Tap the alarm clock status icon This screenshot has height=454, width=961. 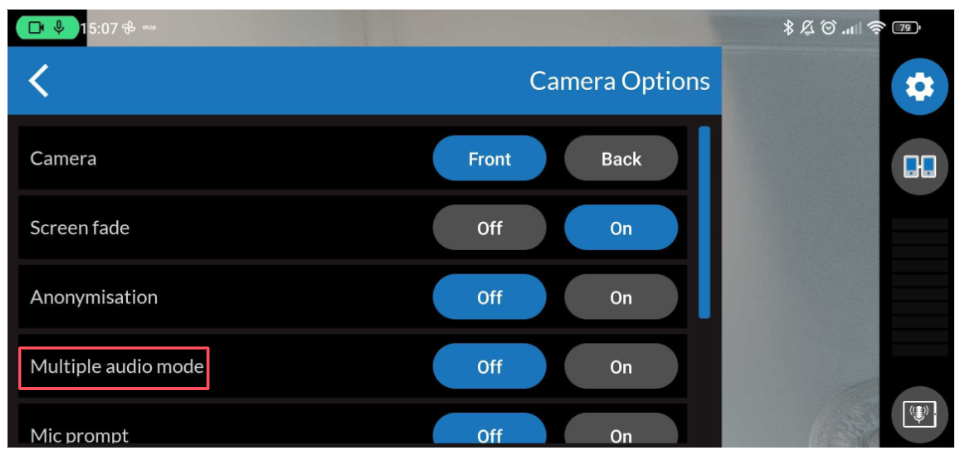[828, 28]
